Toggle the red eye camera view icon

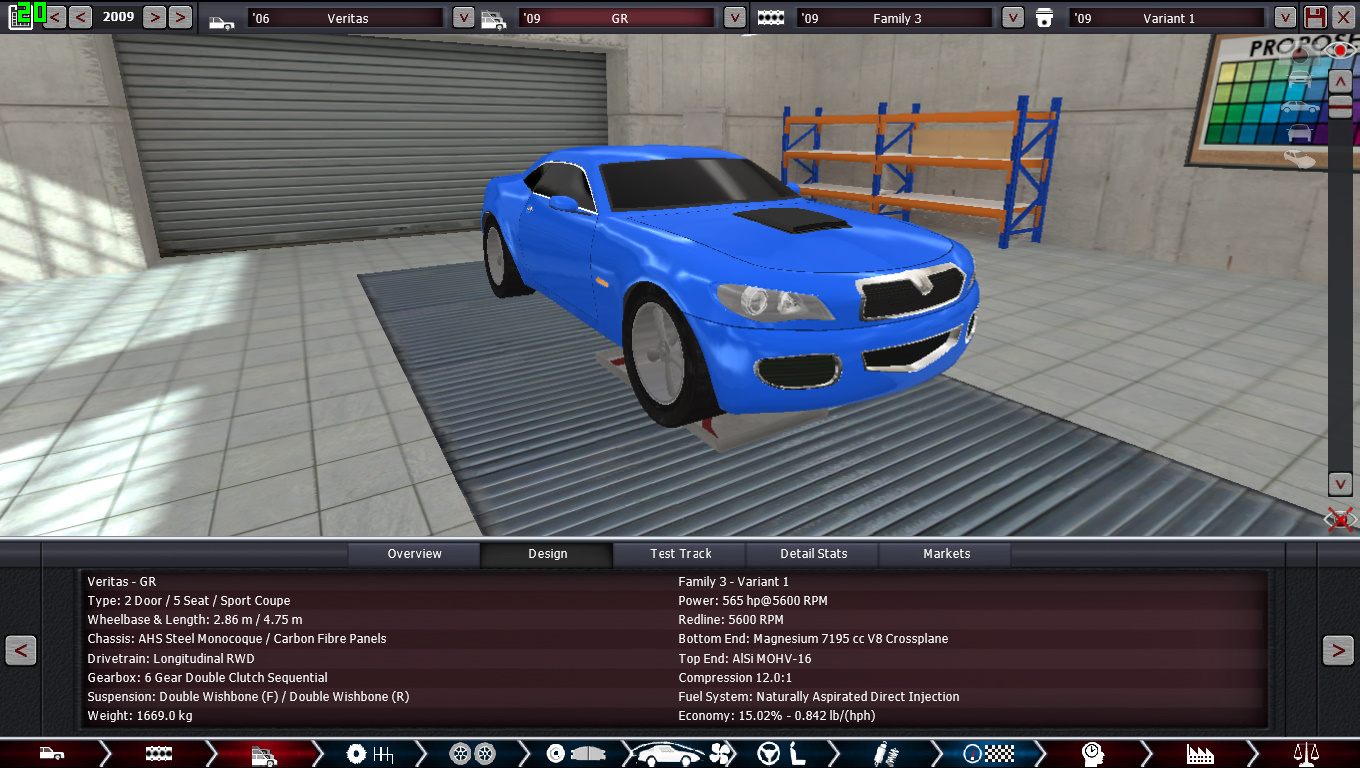(x=1340, y=49)
